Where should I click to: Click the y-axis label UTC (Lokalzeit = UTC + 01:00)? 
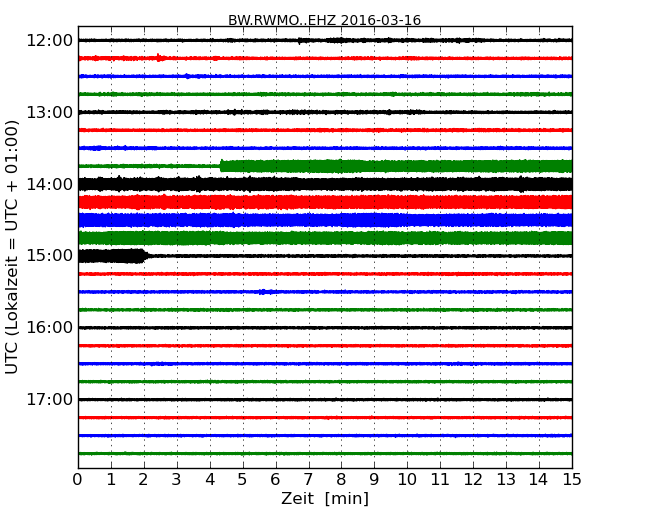click(x=12, y=247)
